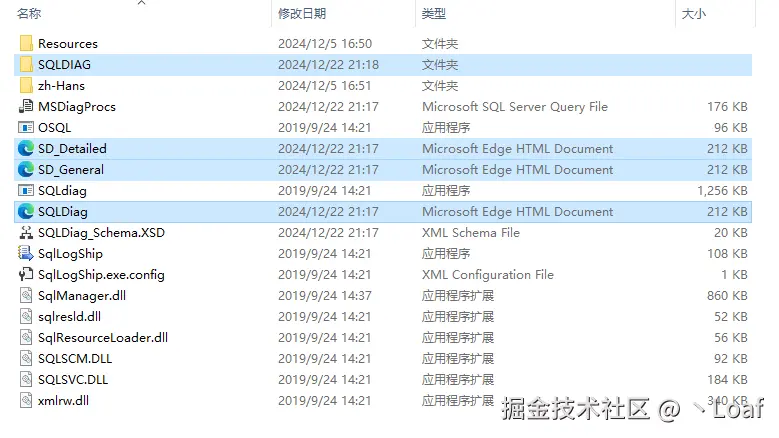Select the SD_Detailed Edge HTML icon
The width and height of the screenshot is (779, 438).
tap(26, 148)
